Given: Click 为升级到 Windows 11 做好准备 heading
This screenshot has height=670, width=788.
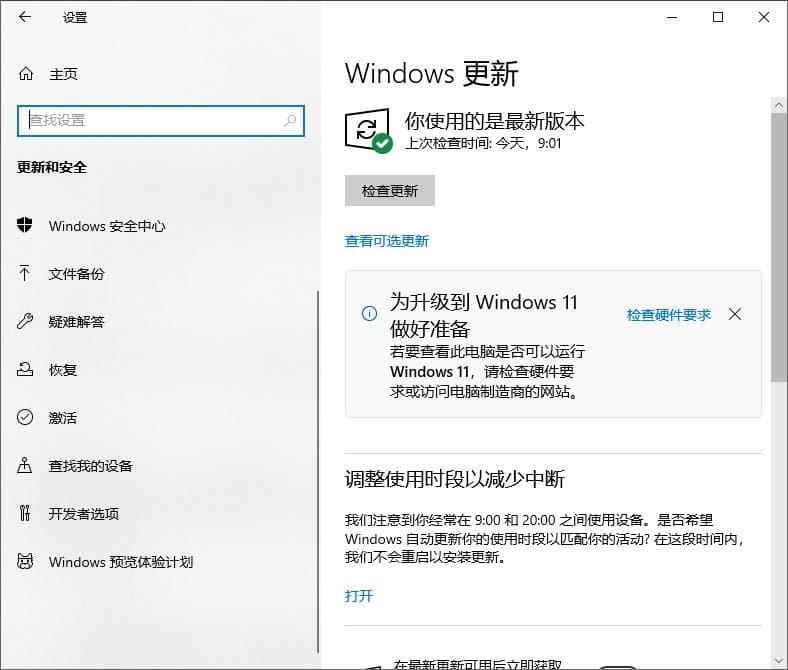Looking at the screenshot, I should [483, 316].
